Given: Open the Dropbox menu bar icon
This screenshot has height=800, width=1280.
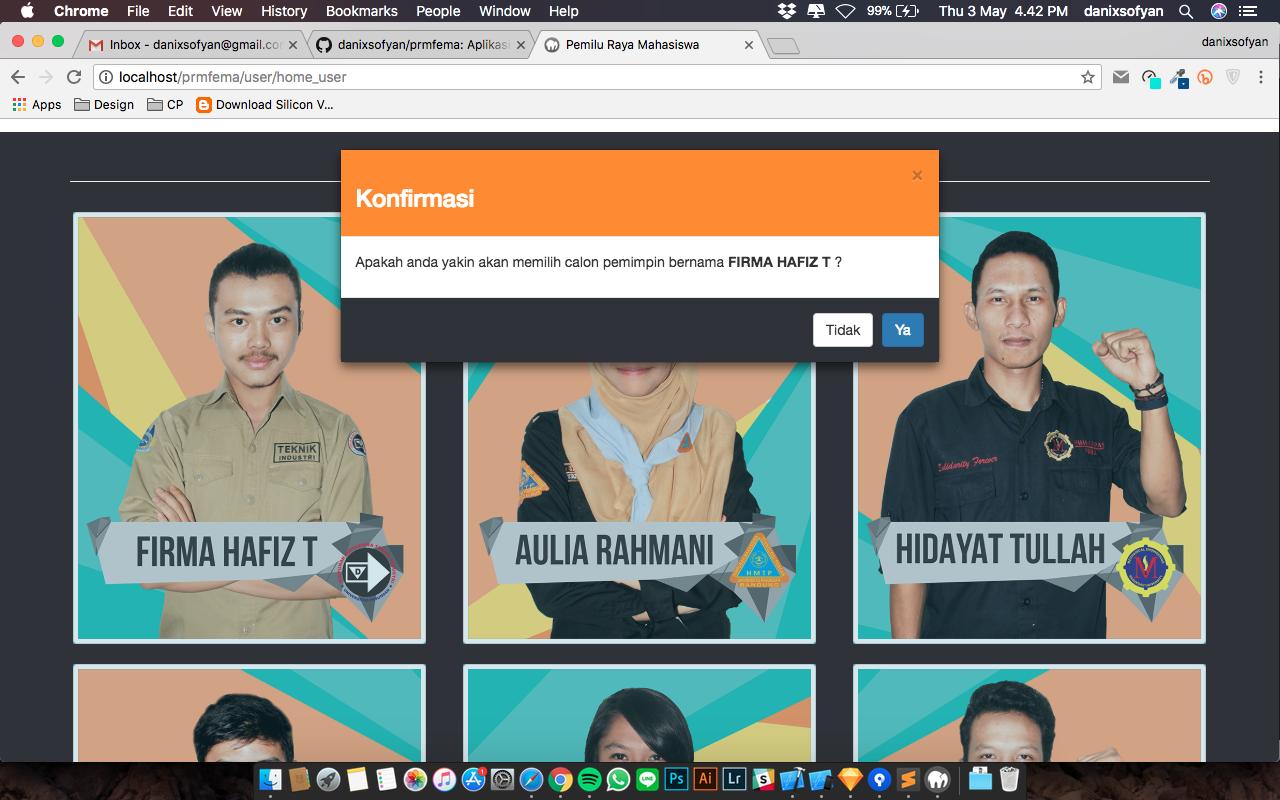Looking at the screenshot, I should [787, 11].
